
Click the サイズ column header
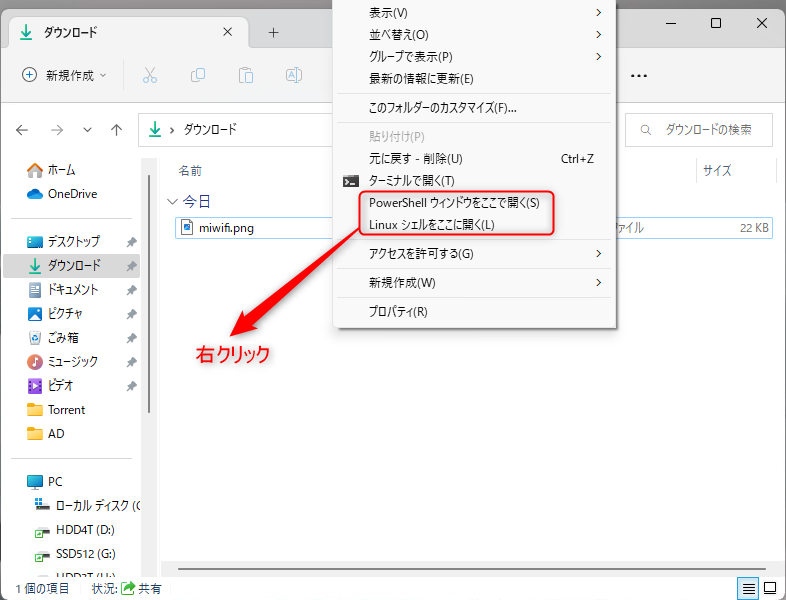[x=717, y=171]
